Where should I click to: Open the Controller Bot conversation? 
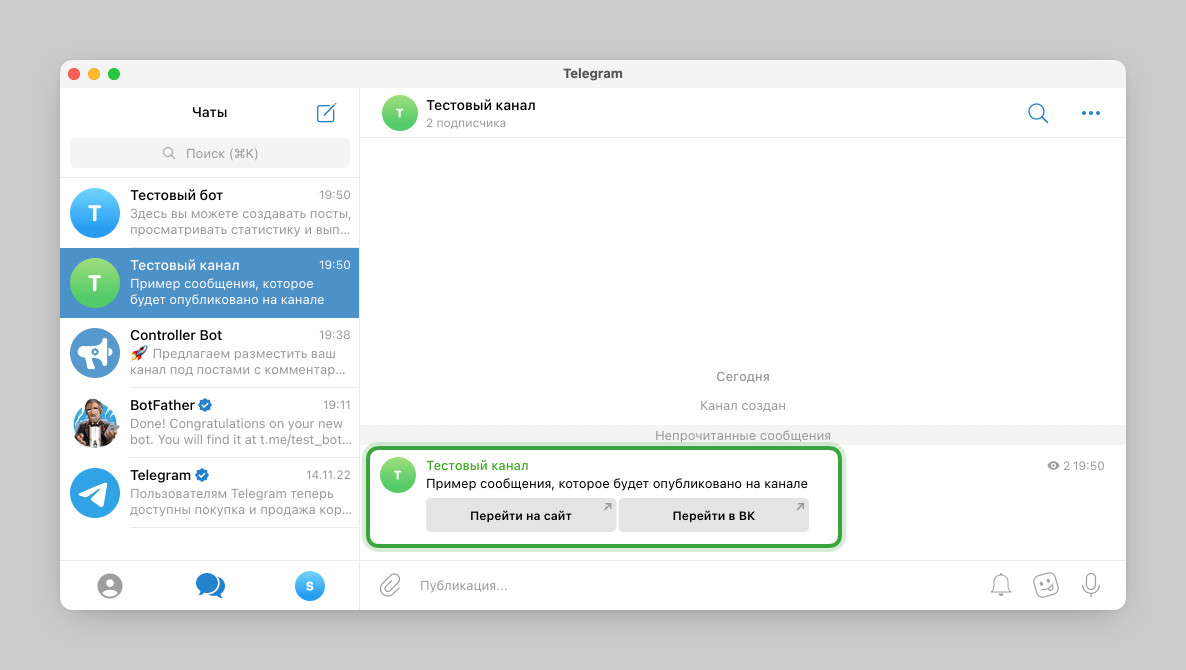(209, 352)
